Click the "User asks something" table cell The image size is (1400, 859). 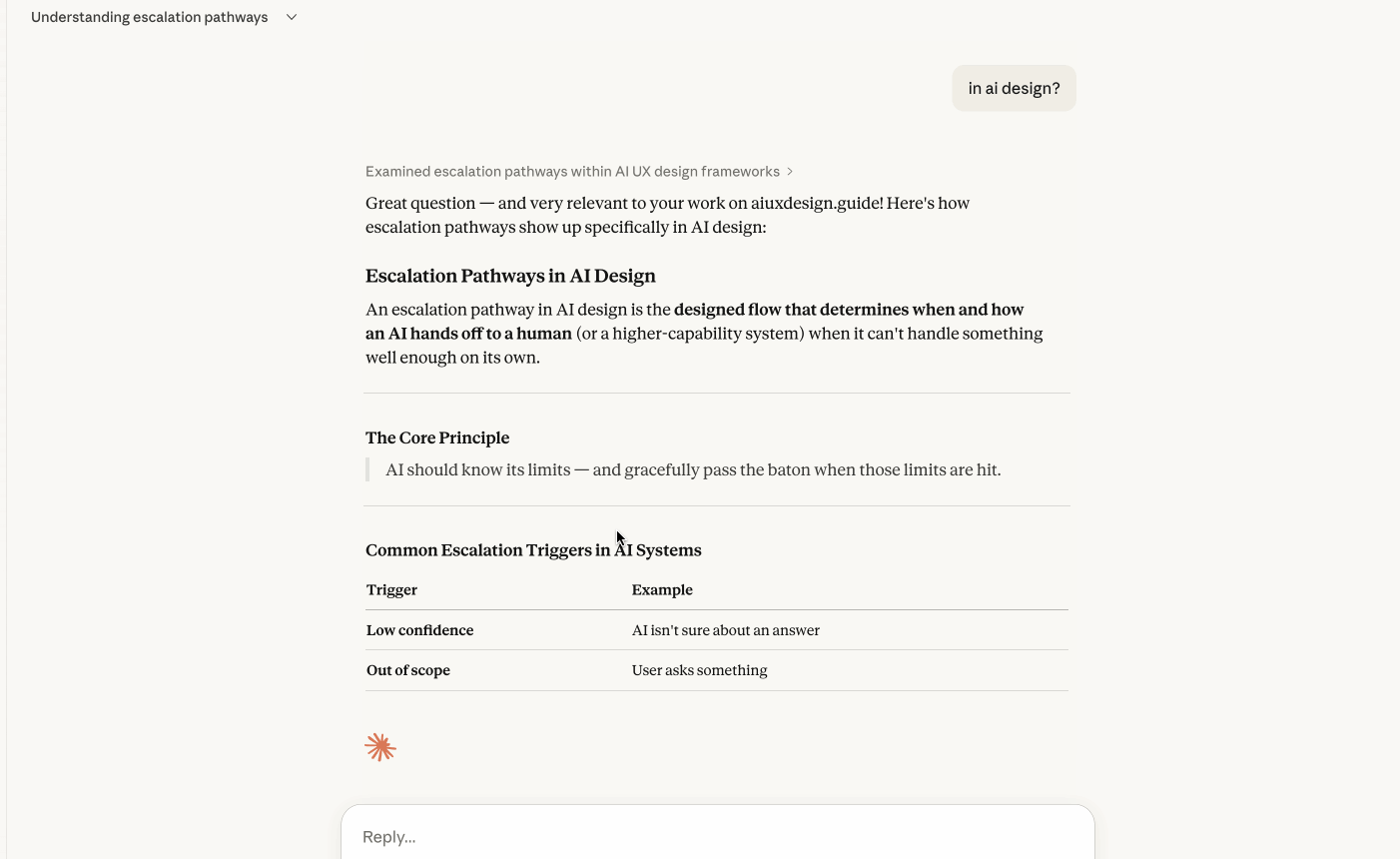click(699, 670)
